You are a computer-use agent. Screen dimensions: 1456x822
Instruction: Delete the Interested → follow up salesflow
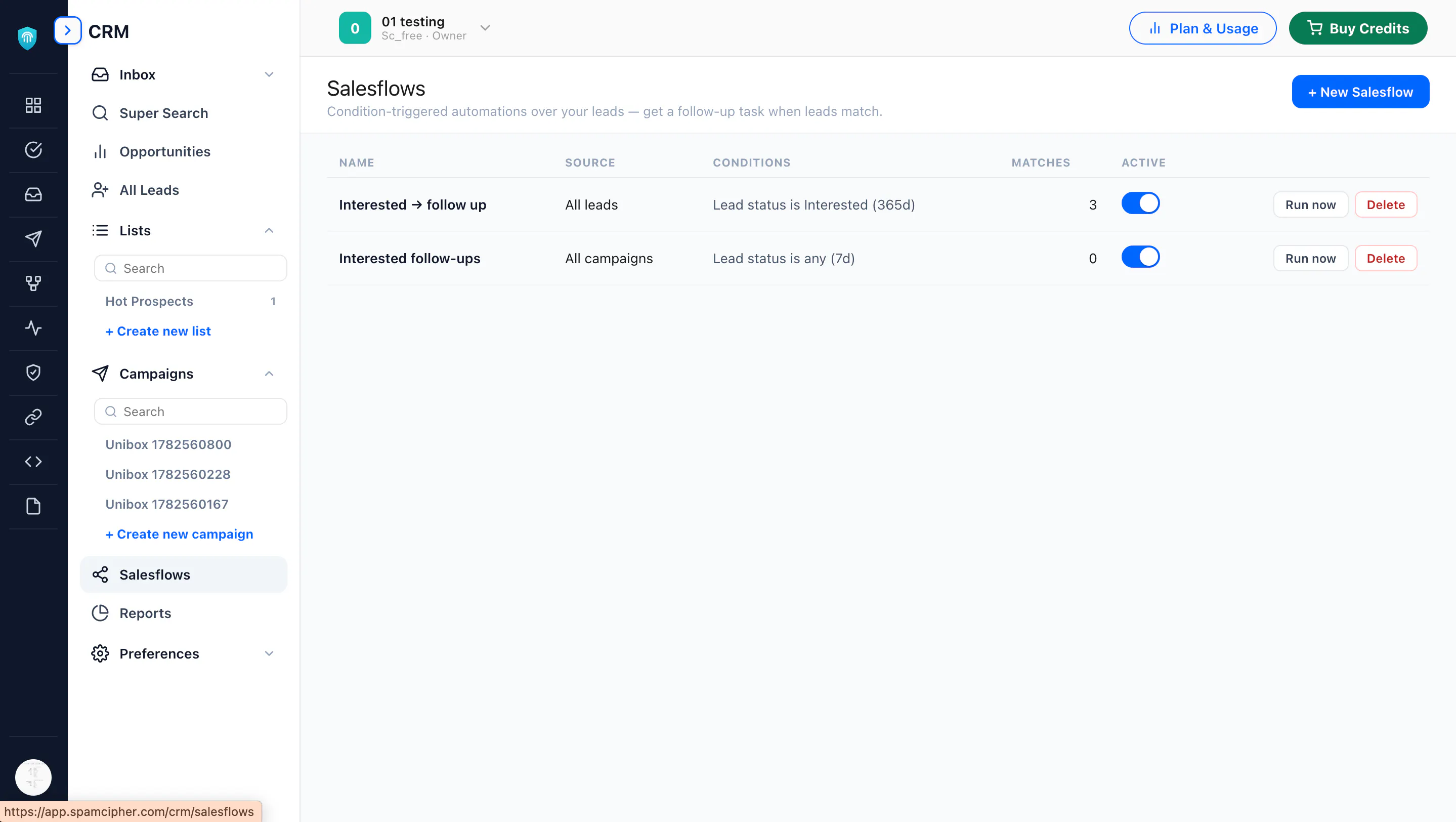pos(1385,204)
